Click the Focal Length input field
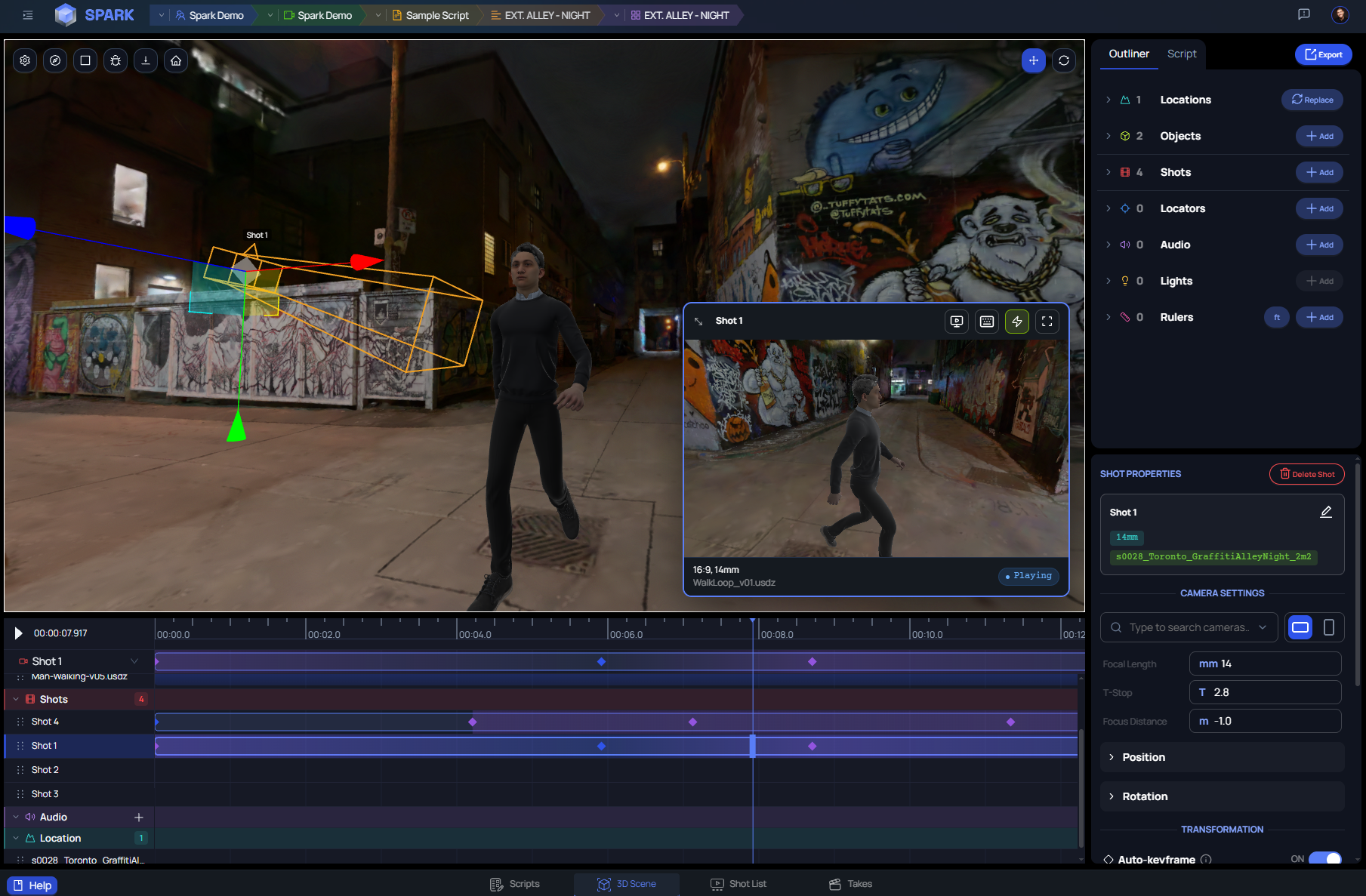Image resolution: width=1366 pixels, height=896 pixels. pos(1265,664)
